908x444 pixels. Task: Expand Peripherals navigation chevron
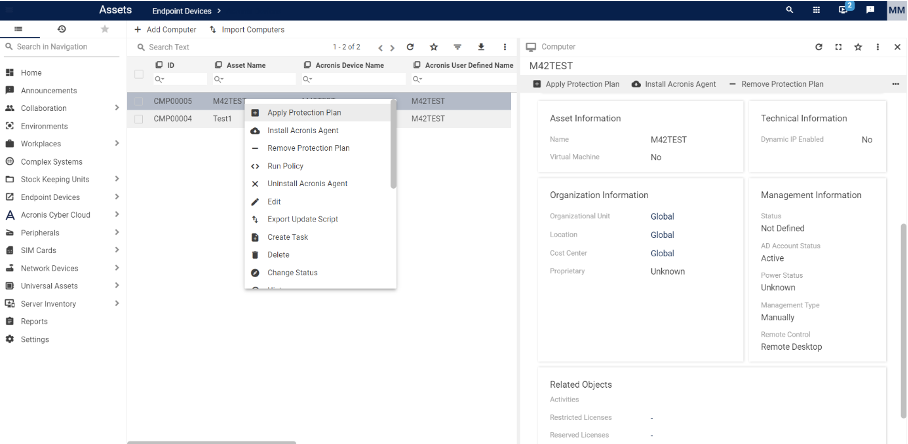click(116, 232)
